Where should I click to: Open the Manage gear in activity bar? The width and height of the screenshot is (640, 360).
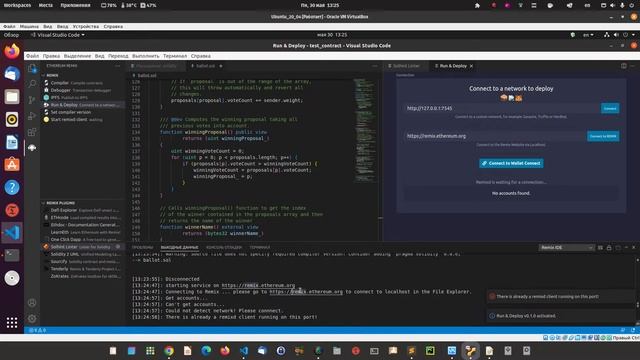32,318
